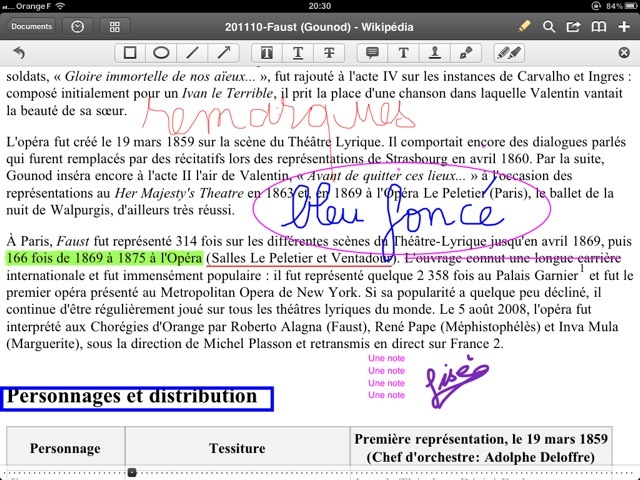The width and height of the screenshot is (640, 480).
Task: Choose the text highlight tool
Action: [x=267, y=52]
